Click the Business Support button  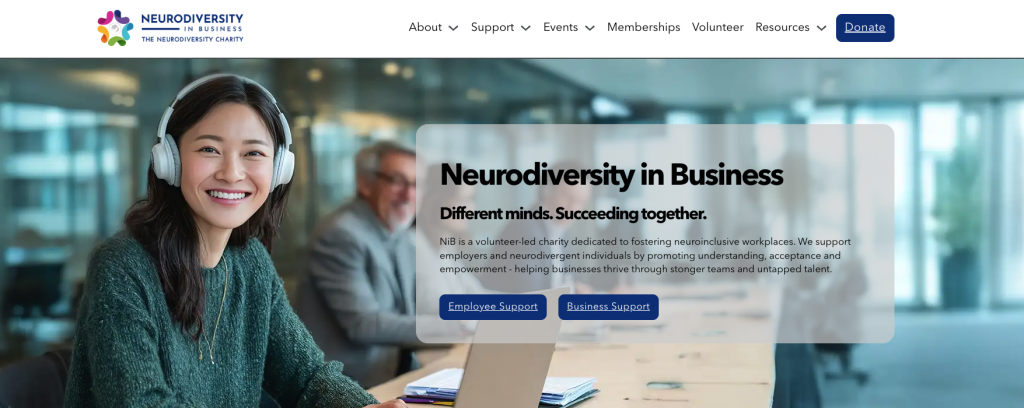pyautogui.click(x=608, y=307)
